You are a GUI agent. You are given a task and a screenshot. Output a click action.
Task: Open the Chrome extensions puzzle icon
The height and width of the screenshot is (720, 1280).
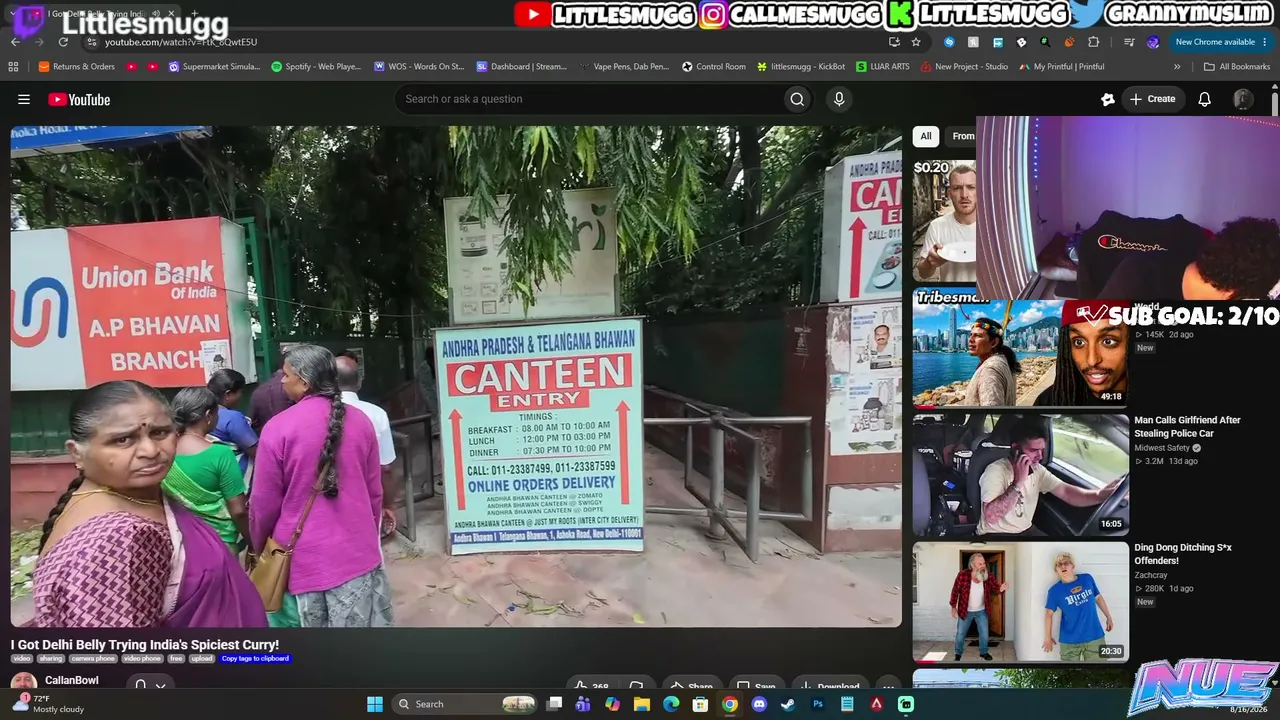[1093, 42]
